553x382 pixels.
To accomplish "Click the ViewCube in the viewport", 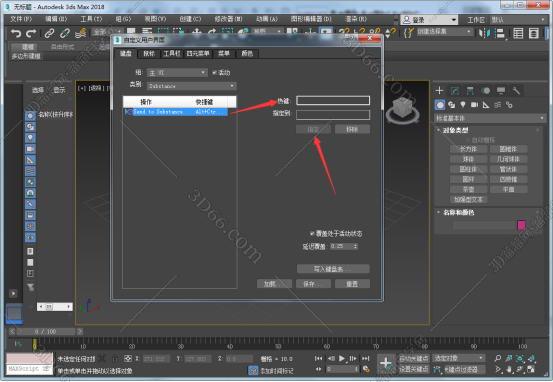I will click(x=402, y=109).
